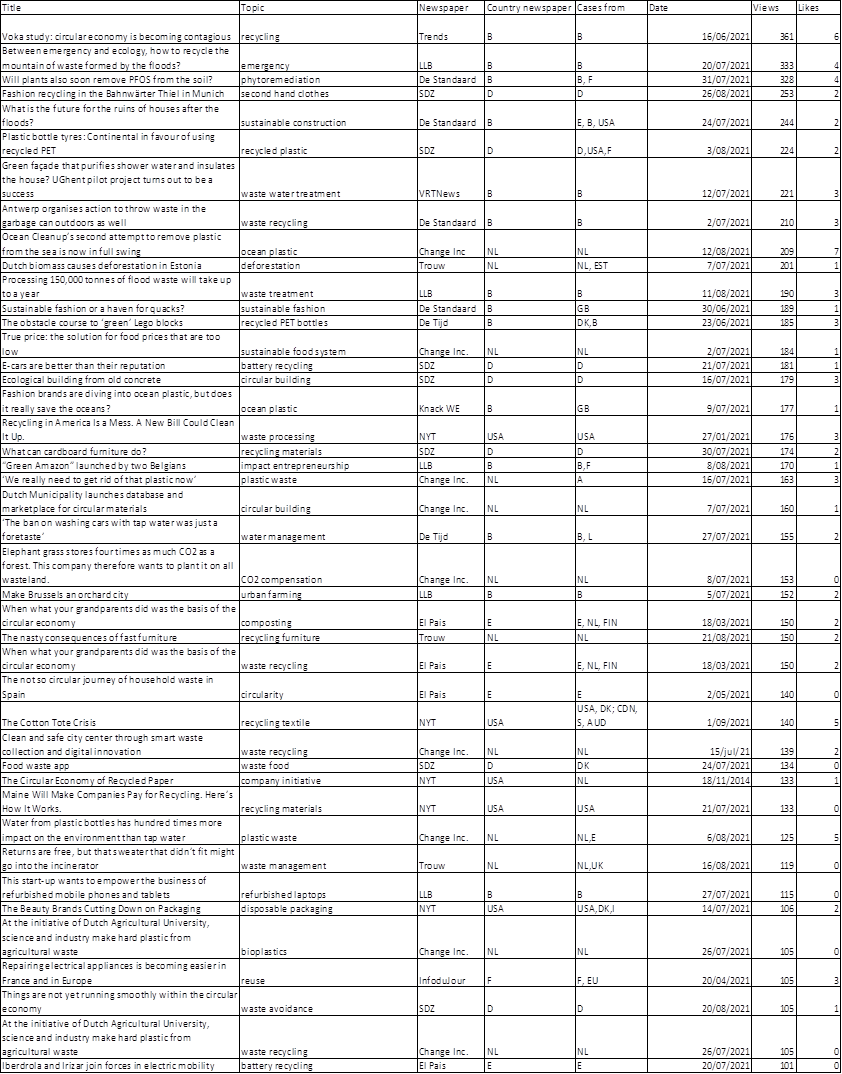
Task: Click the views value '361'
Action: [773, 29]
